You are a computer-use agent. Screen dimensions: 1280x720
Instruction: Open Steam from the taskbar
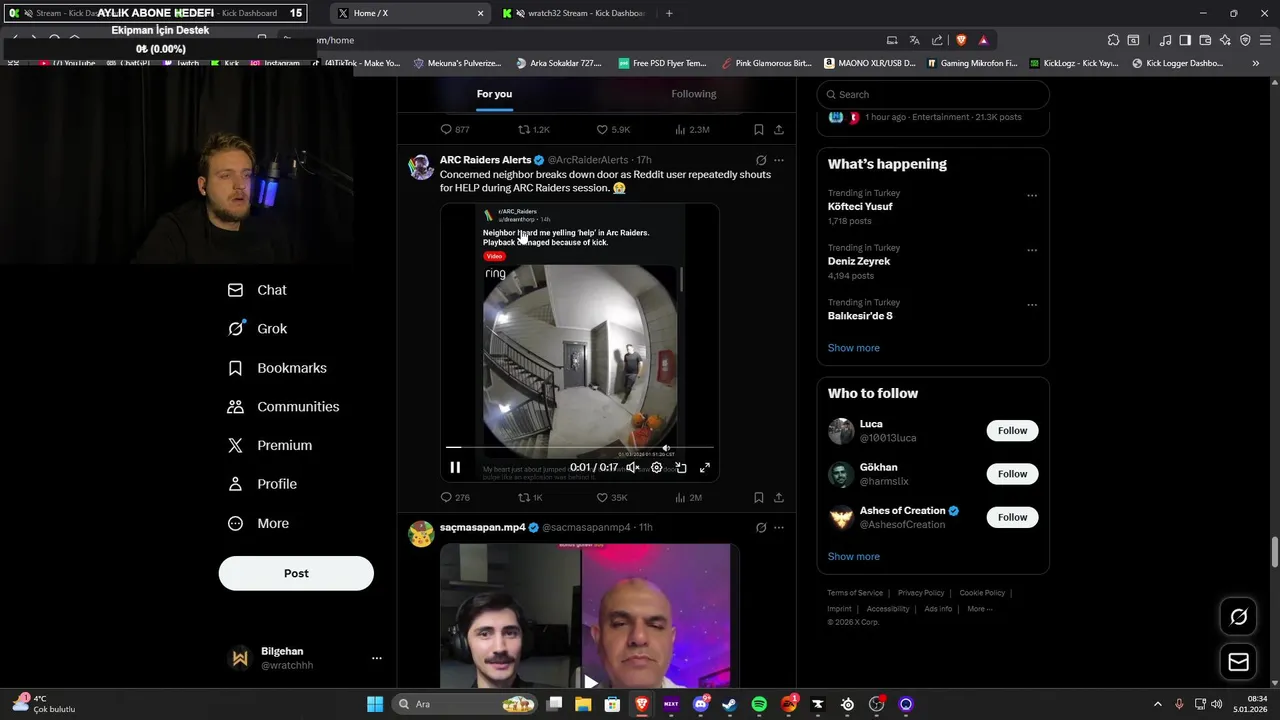click(729, 704)
